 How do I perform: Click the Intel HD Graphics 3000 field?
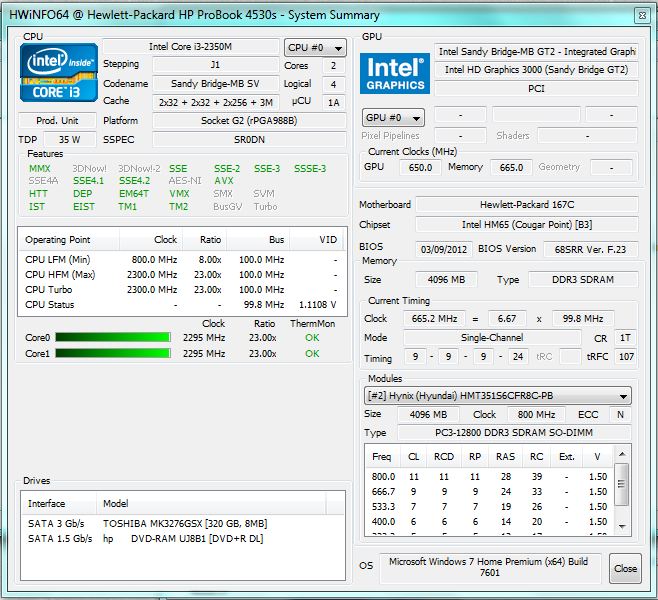pyautogui.click(x=536, y=70)
